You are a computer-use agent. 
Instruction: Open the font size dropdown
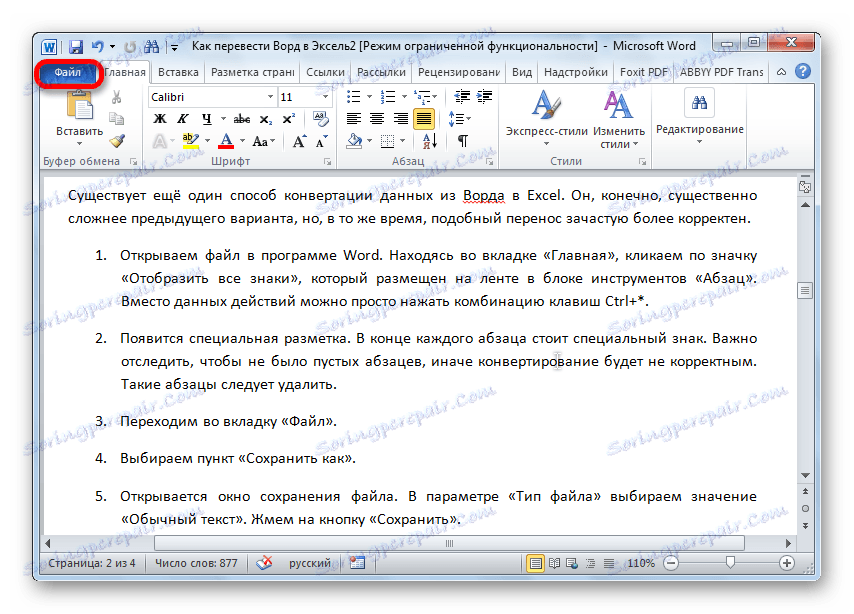click(x=326, y=97)
